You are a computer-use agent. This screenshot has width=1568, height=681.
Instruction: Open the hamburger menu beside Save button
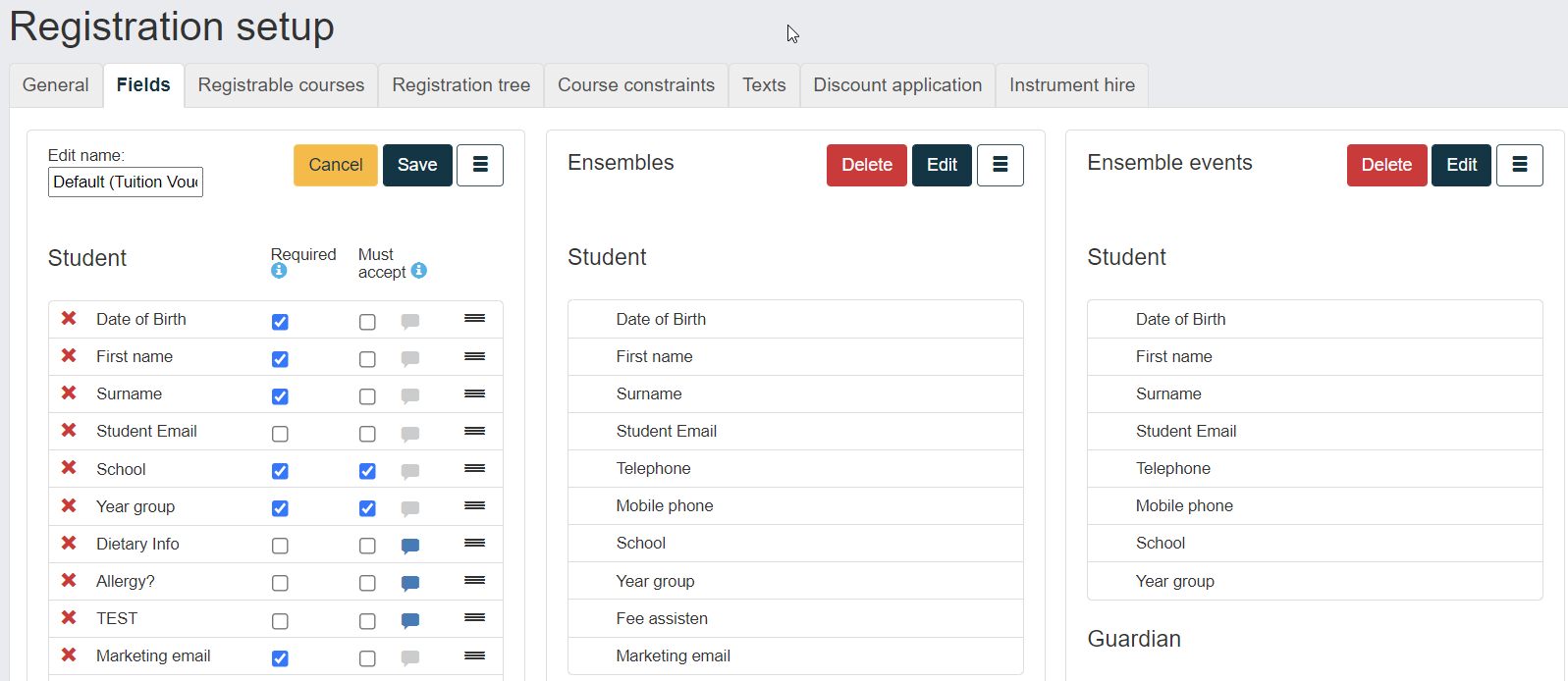(x=480, y=165)
